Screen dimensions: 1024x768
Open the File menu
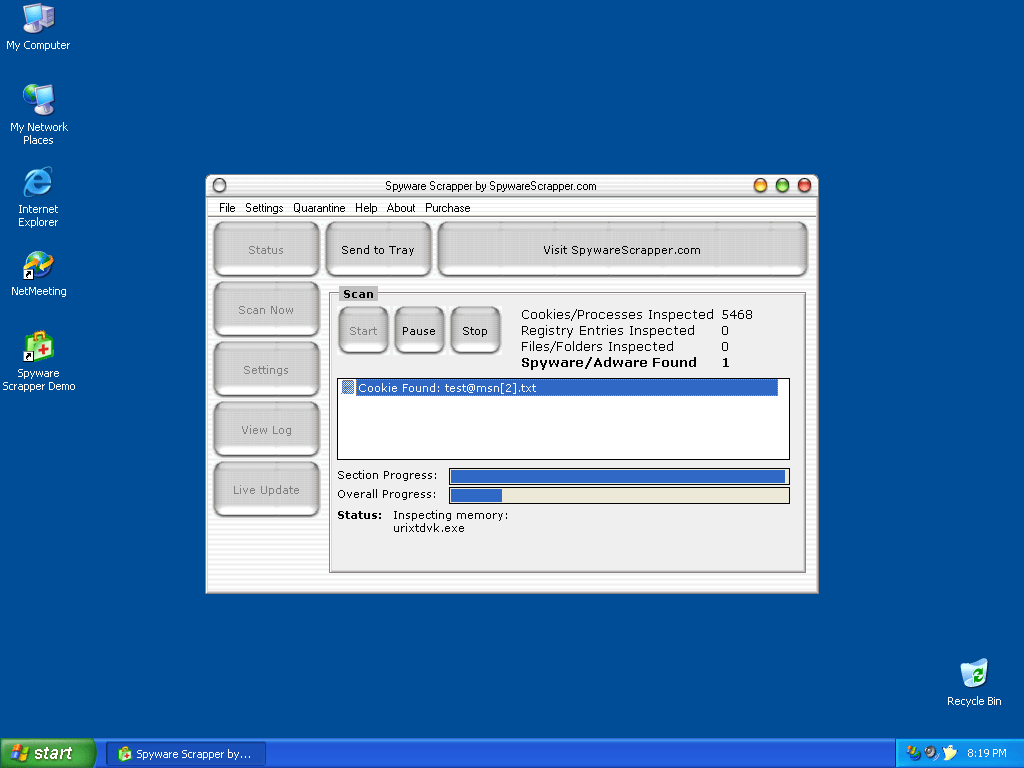[227, 208]
